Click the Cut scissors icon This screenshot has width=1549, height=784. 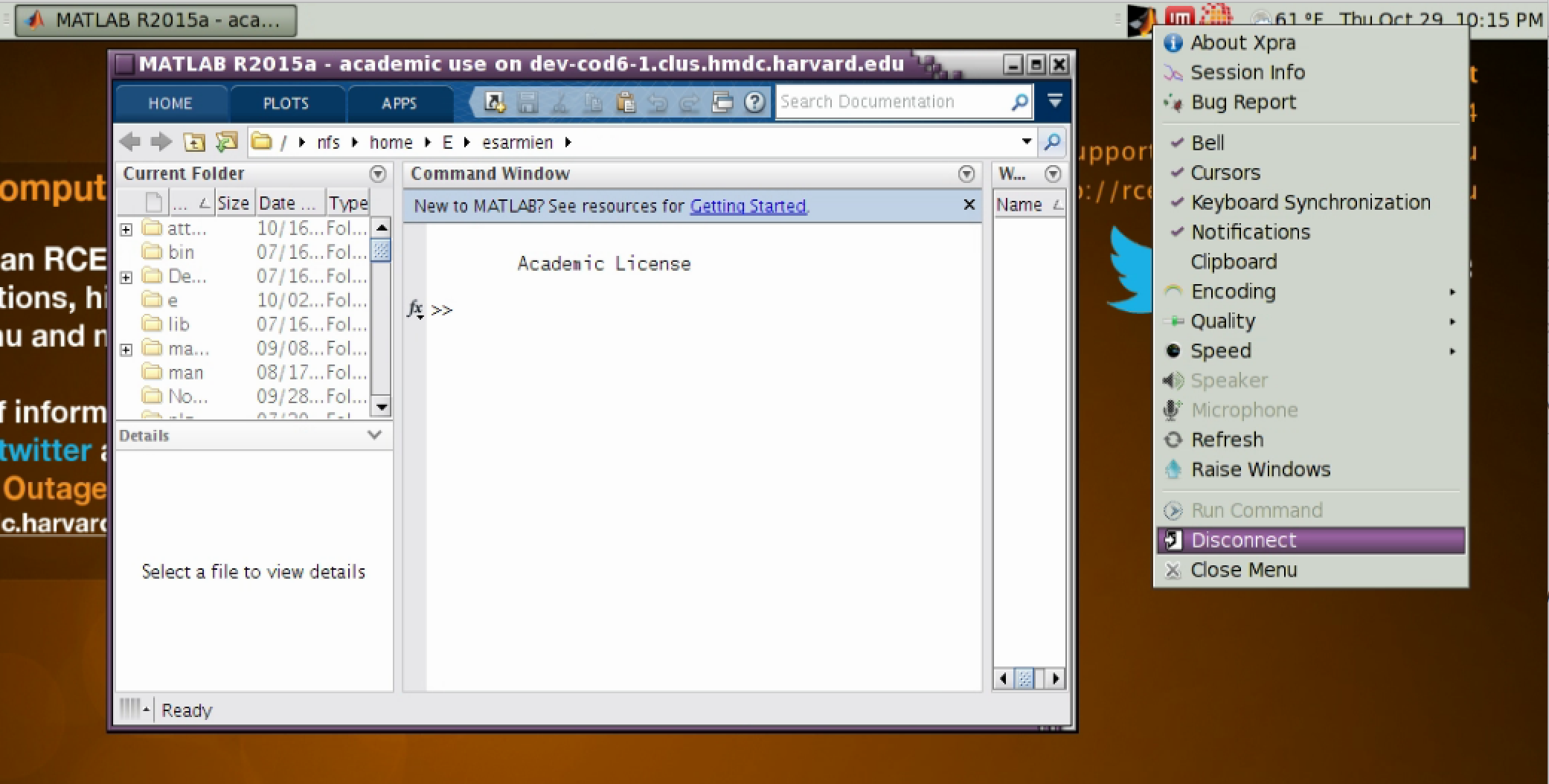(x=560, y=102)
